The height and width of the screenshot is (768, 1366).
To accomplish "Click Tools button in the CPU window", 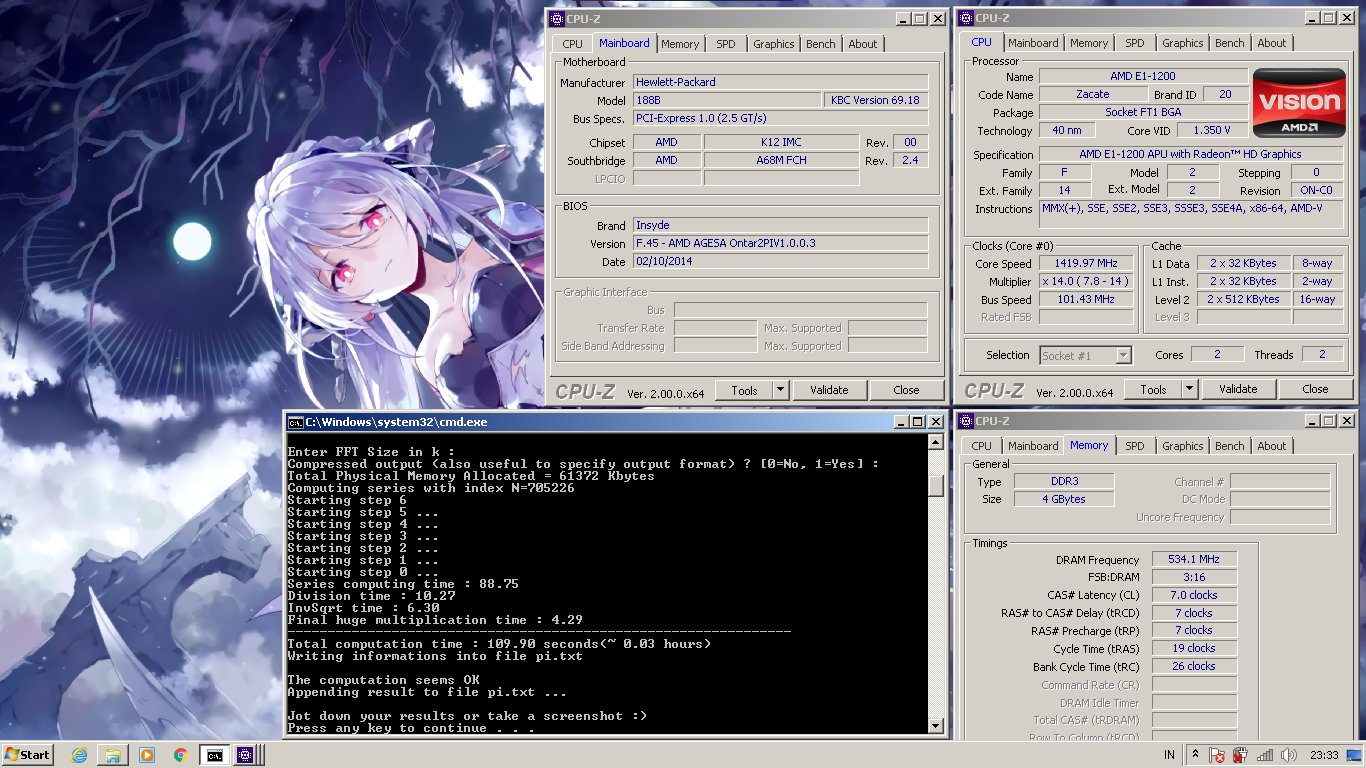I will 1153,389.
